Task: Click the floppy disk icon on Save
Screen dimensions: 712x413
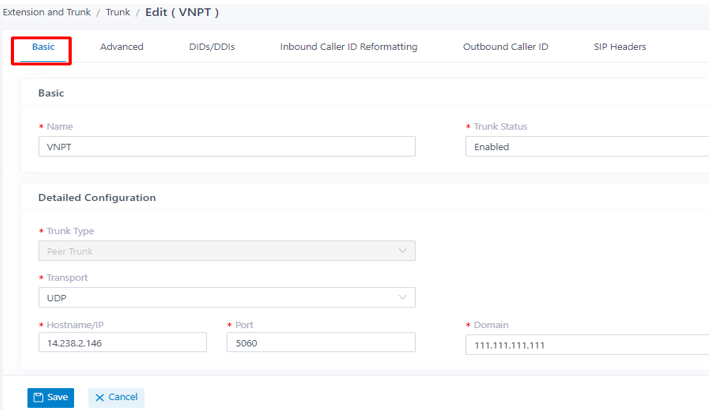Action: (x=39, y=398)
